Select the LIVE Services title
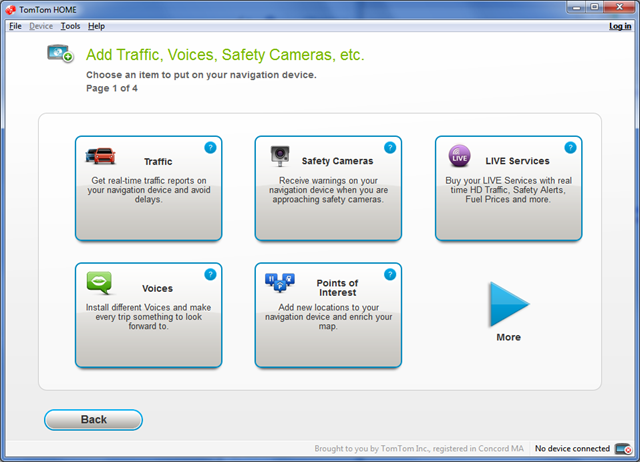 518,161
